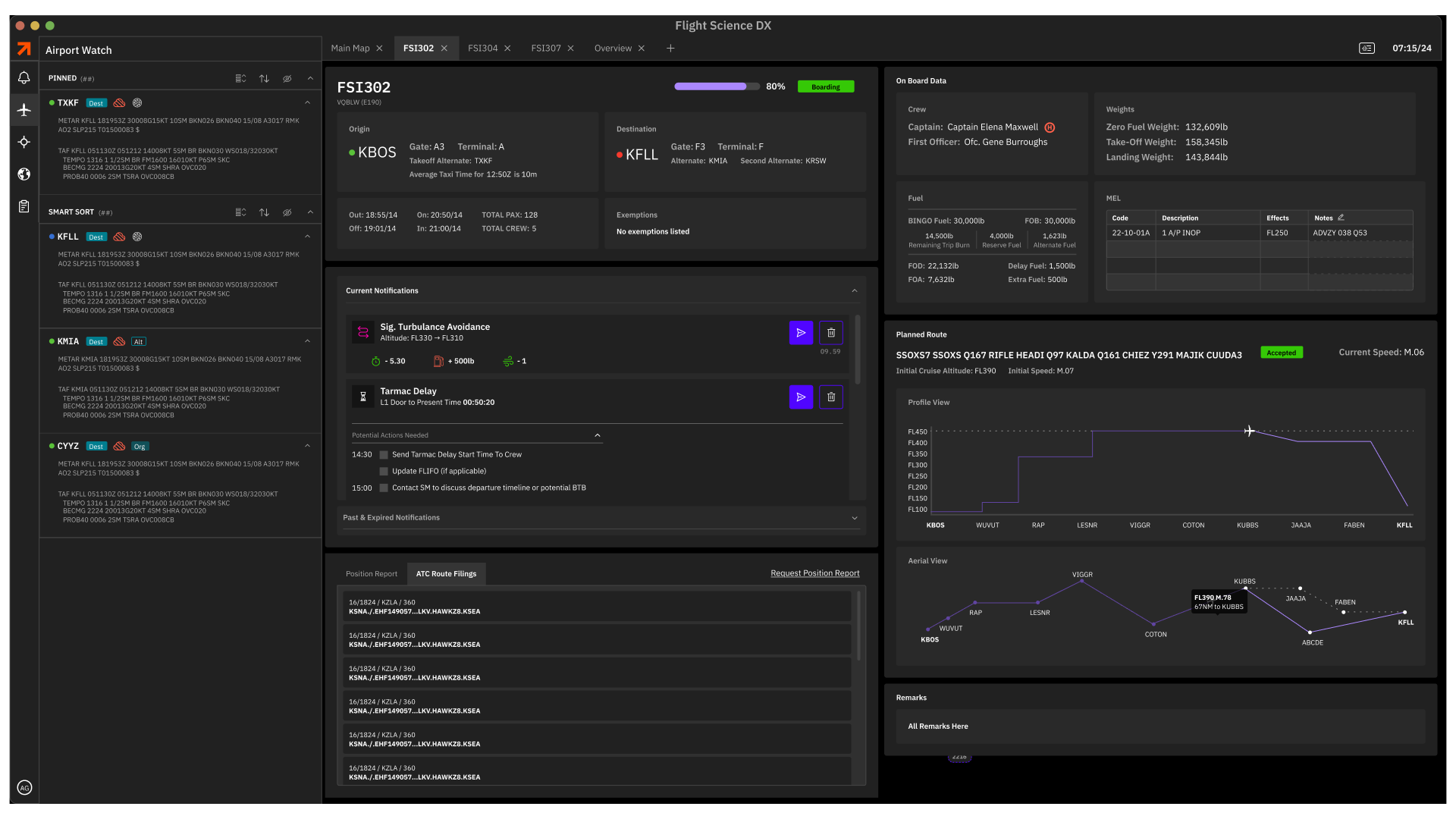Screen dimensions: 1456x819
Task: Click the Current Notifications scrollbar
Action: 858,350
